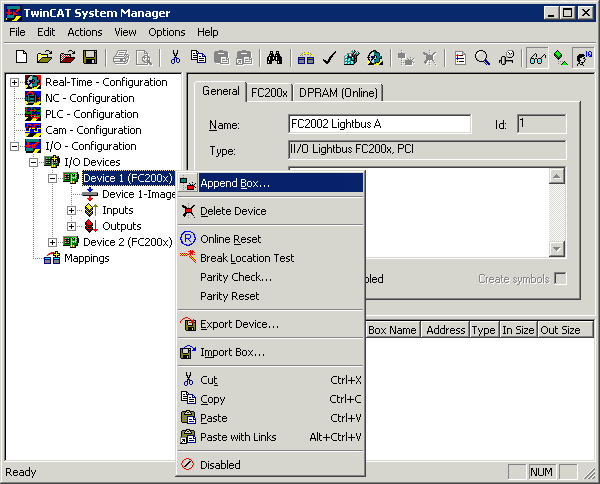The height and width of the screenshot is (484, 600).
Task: Choose Paste with Links context menu entry
Action: 271,437
